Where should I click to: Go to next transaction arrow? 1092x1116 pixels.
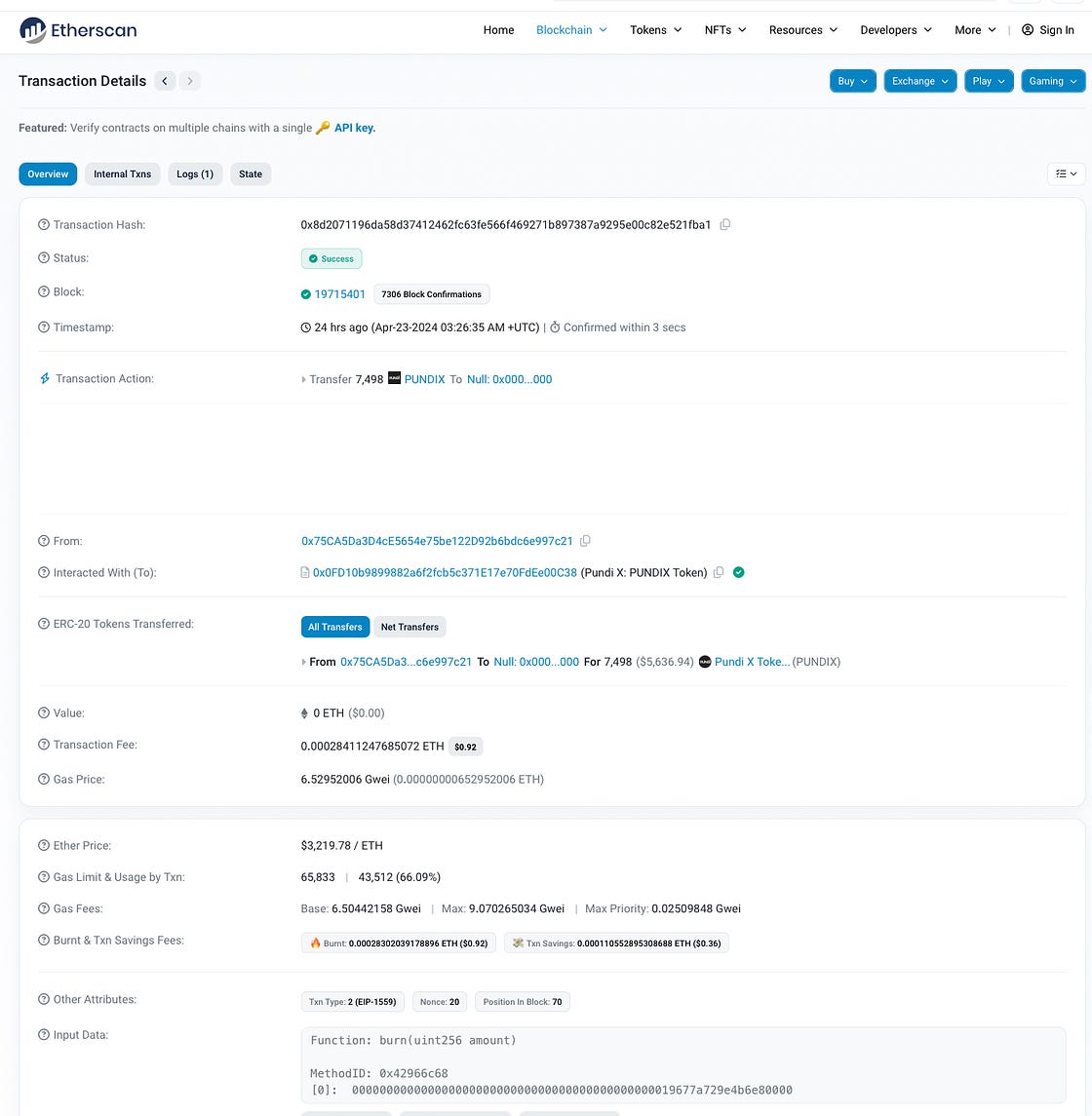pos(190,81)
